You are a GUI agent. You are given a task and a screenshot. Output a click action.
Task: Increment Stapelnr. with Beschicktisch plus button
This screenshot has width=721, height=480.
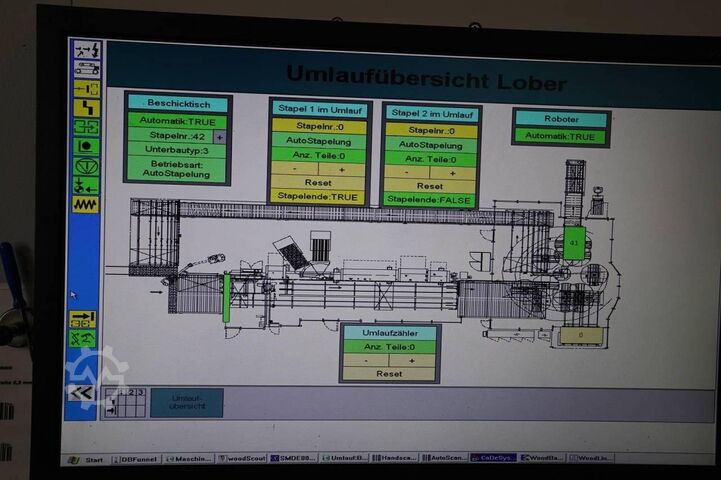click(220, 137)
